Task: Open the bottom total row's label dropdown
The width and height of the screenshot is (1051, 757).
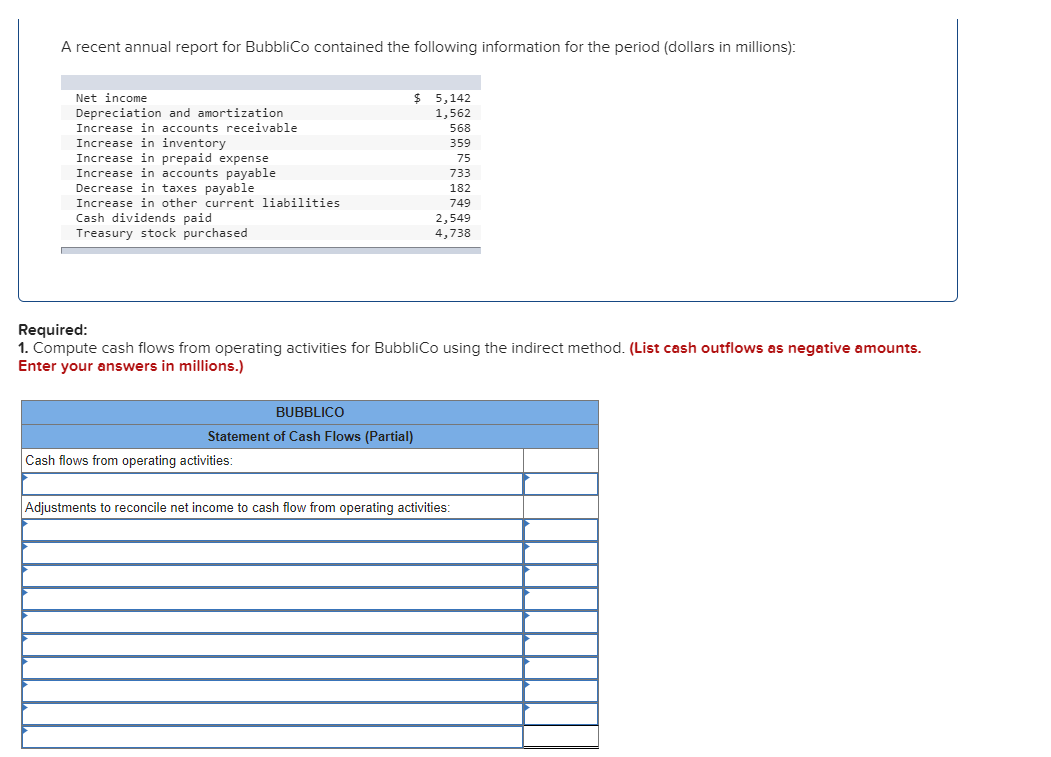Action: pos(272,737)
